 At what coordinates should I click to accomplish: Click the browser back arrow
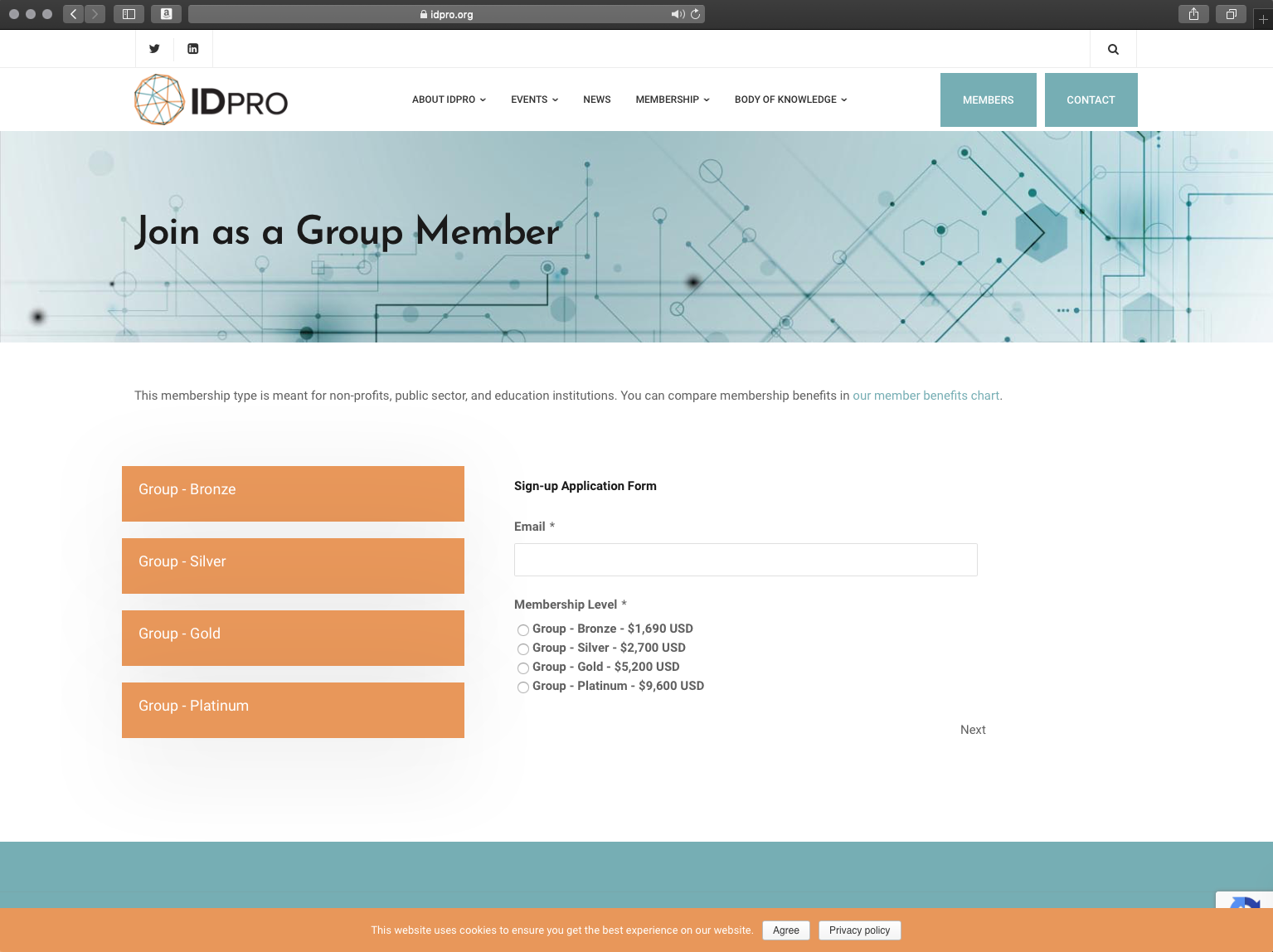tap(73, 14)
